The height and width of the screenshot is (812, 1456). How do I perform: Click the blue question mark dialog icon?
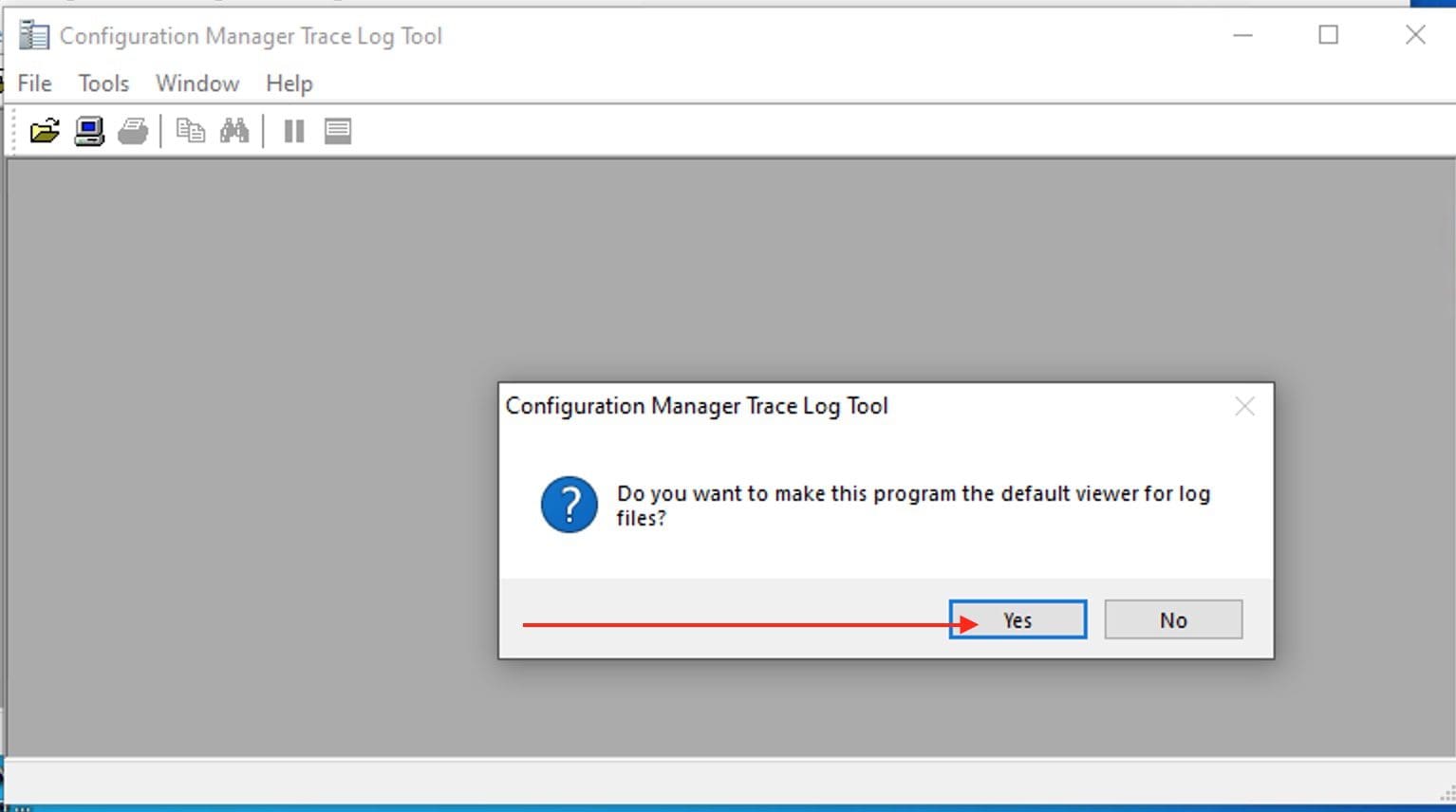point(569,505)
